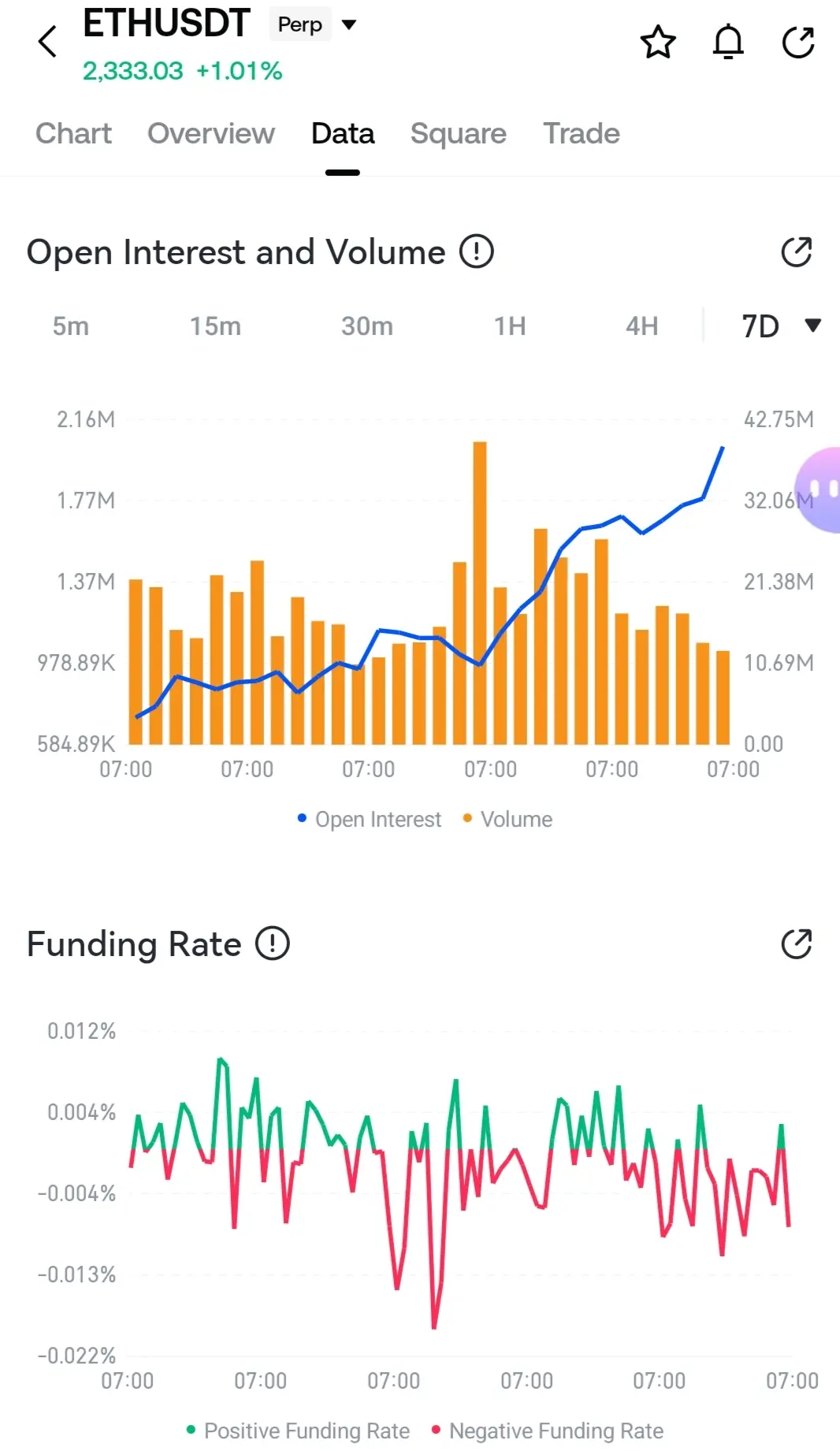Tap the 21.38M volume axis label
This screenshot has height=1451, width=840.
click(x=779, y=582)
